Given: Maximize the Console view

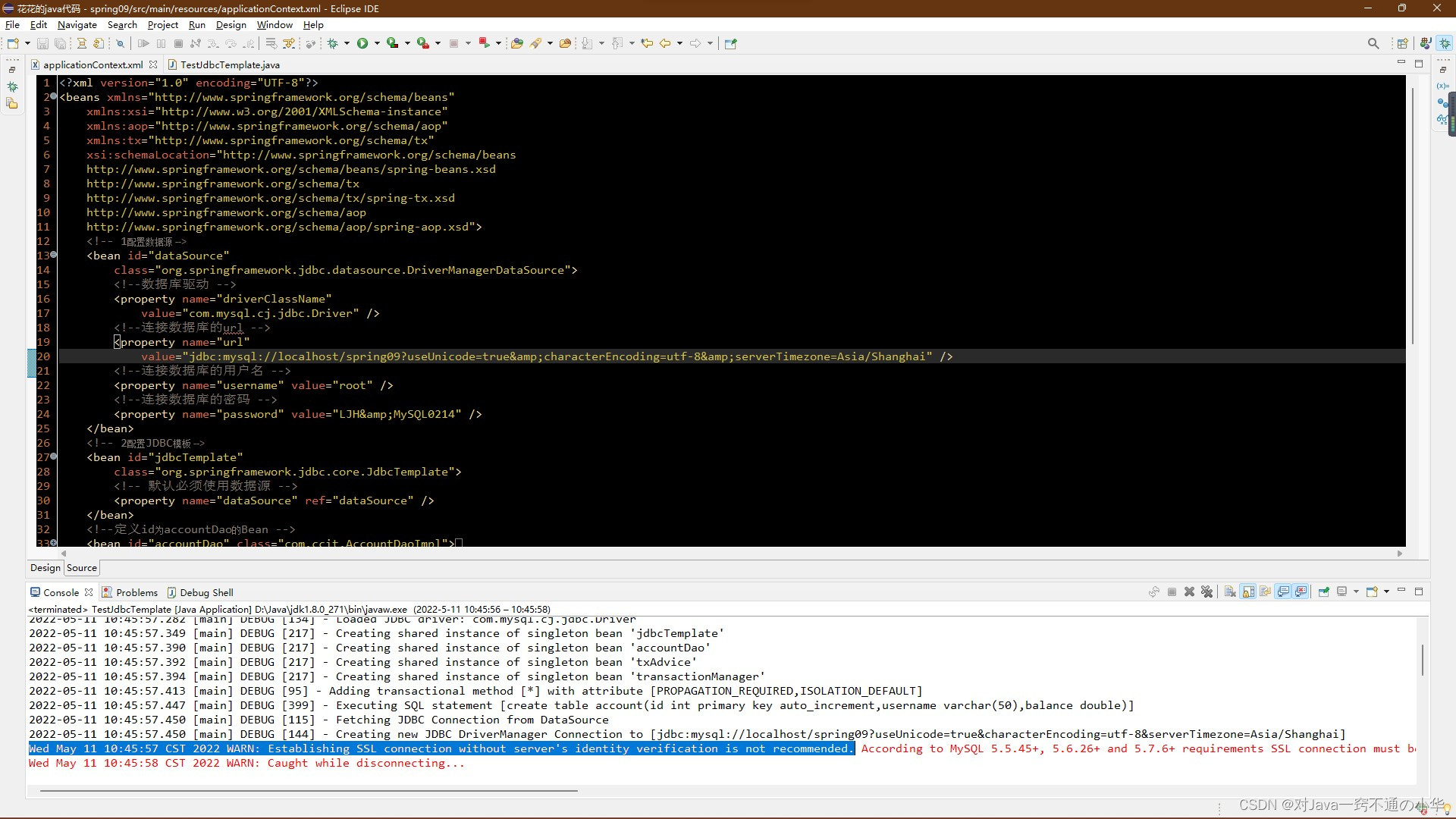Looking at the screenshot, I should point(1420,592).
